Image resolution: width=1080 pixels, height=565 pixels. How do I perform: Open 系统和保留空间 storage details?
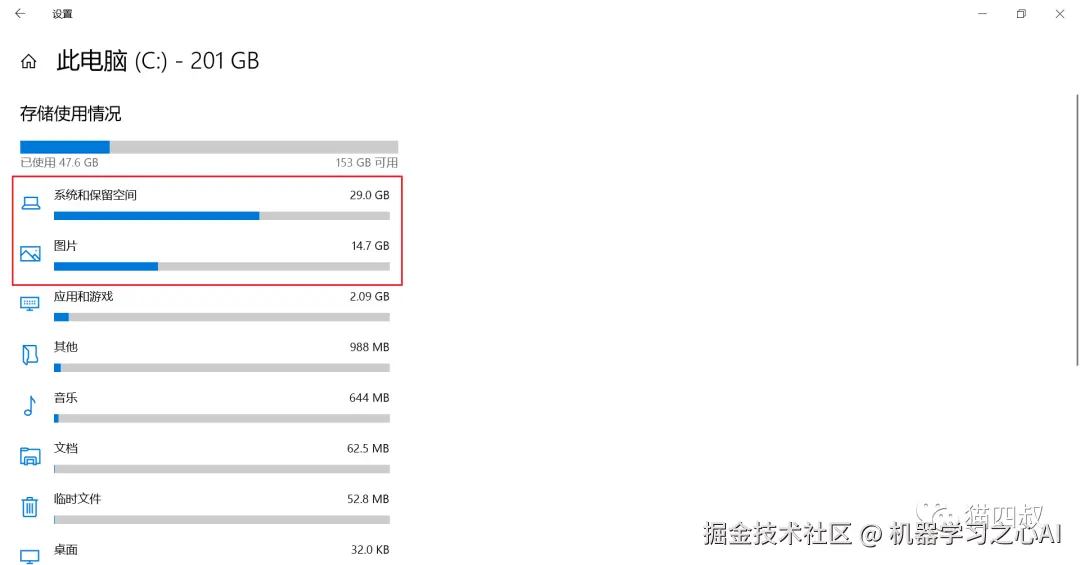(95, 196)
